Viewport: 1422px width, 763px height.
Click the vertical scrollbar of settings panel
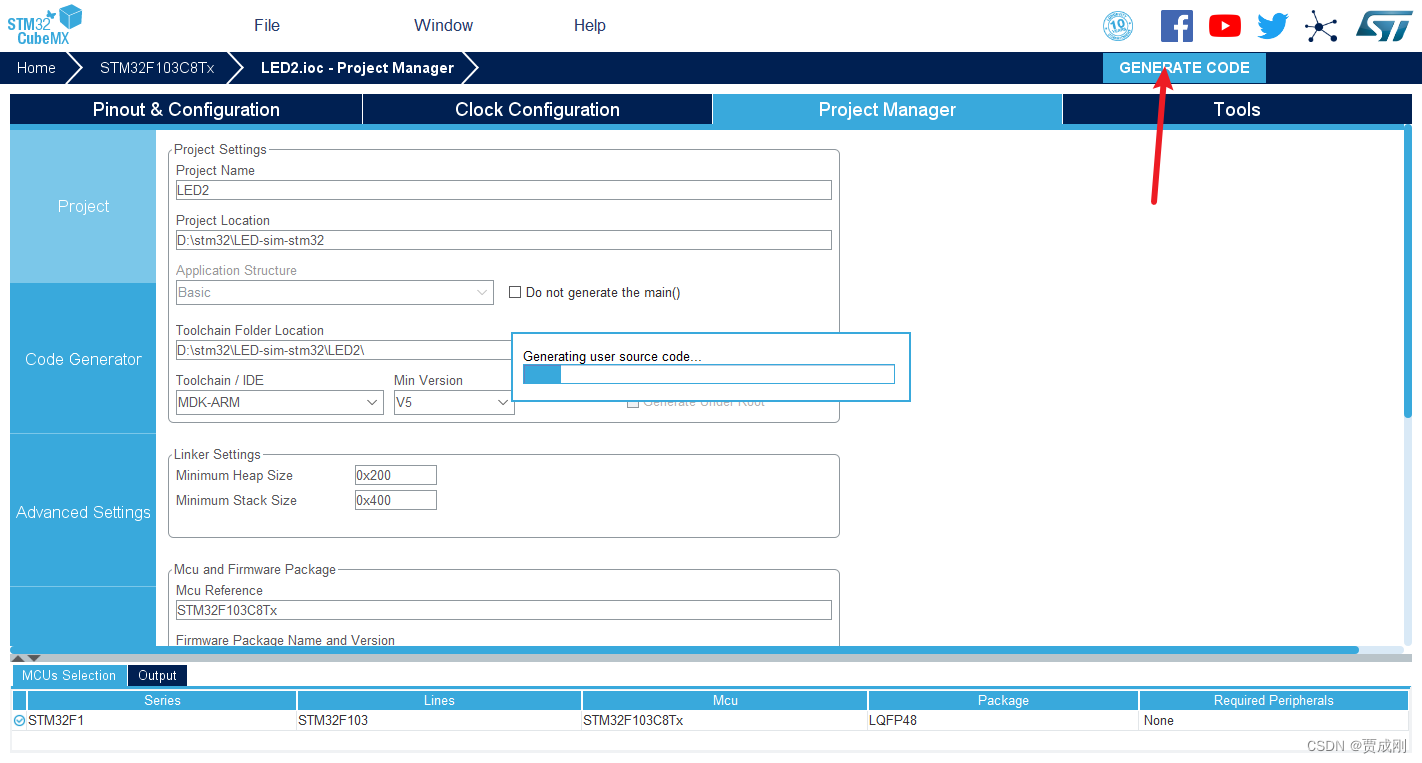[1408, 272]
